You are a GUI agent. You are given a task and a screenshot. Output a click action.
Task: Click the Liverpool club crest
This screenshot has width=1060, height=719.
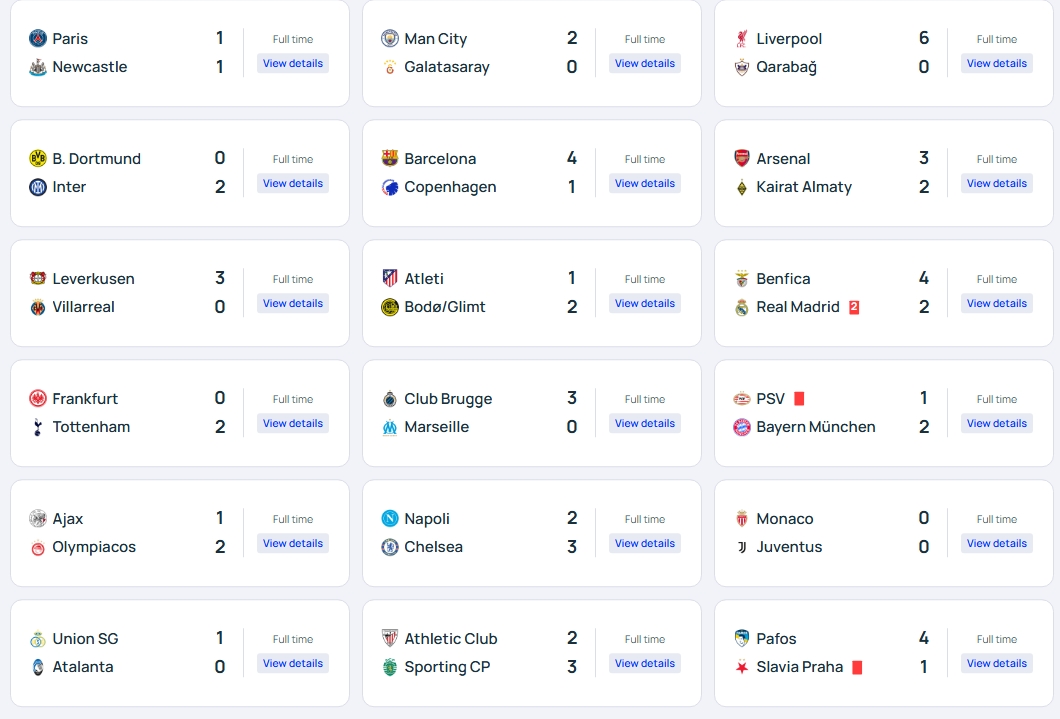pos(741,39)
